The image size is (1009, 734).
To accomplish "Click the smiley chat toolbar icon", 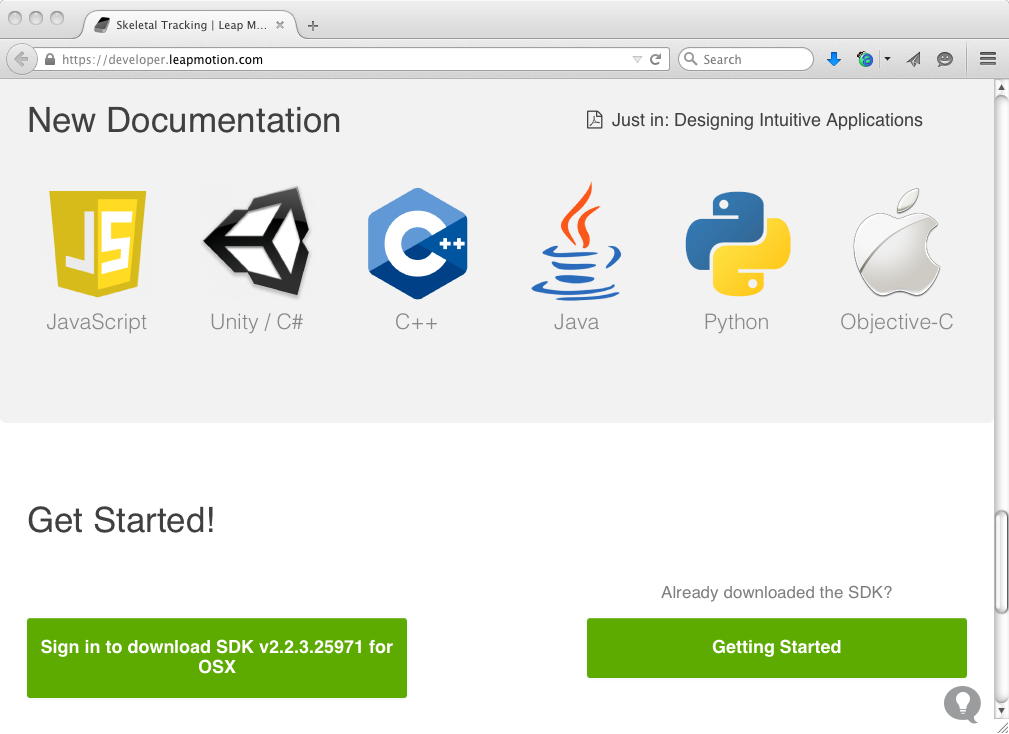I will [945, 59].
